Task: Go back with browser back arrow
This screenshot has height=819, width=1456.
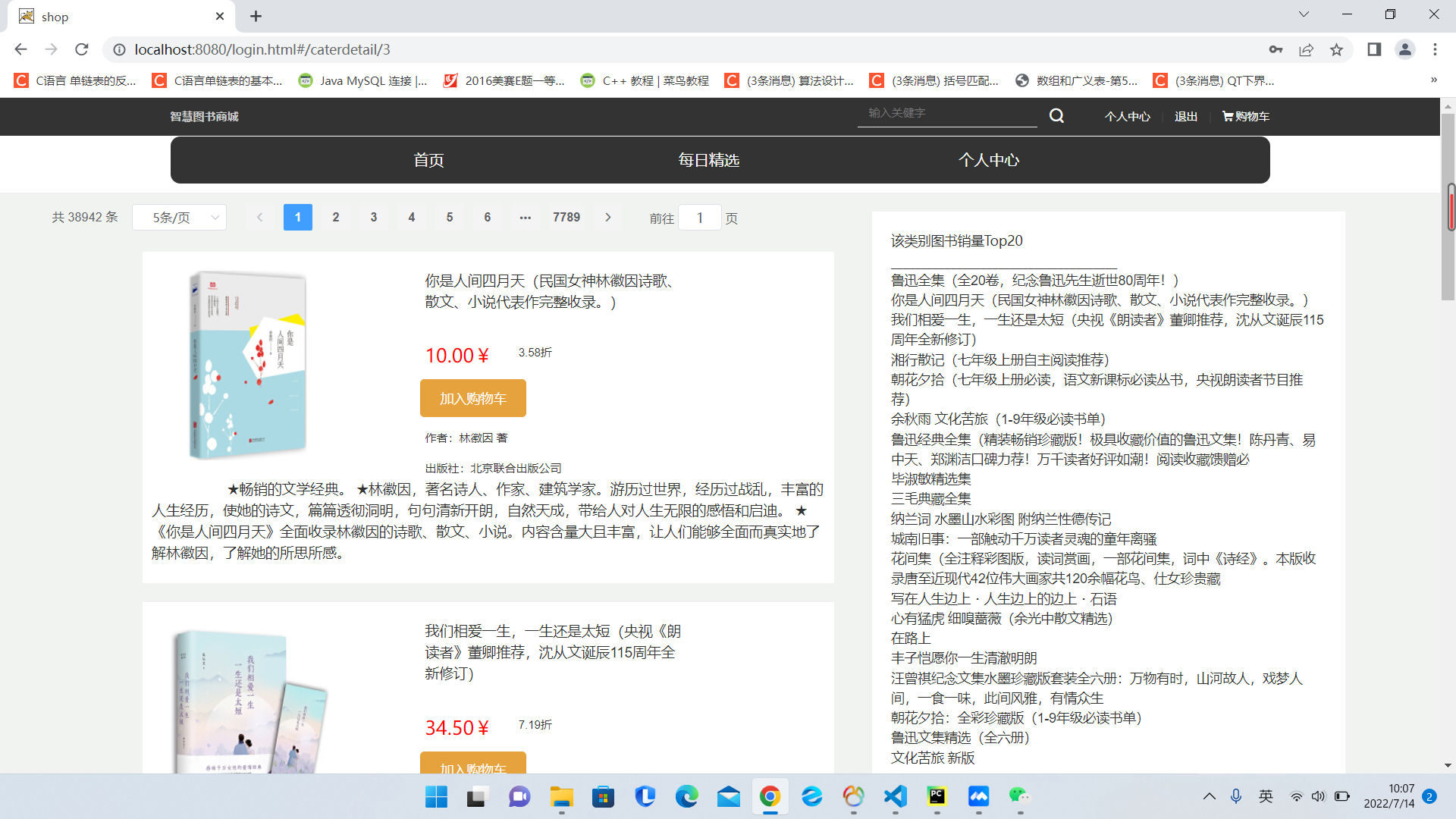Action: (20, 49)
